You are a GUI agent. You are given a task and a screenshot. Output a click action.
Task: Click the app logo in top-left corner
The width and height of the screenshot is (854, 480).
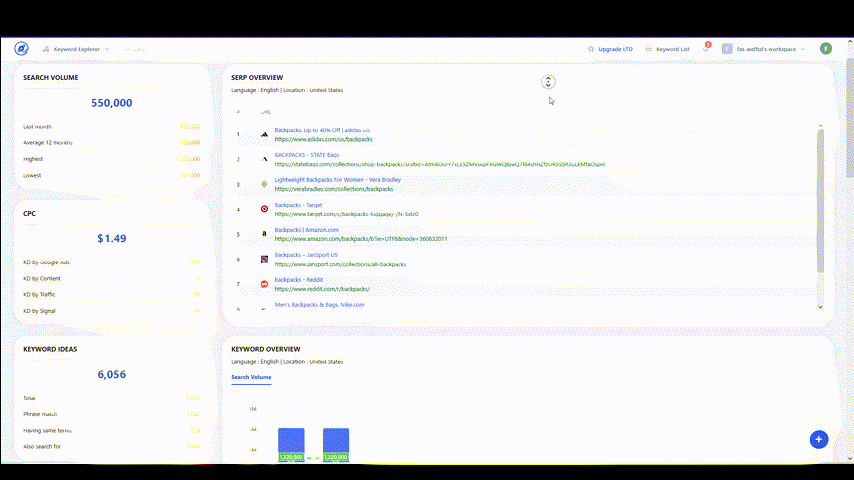coord(21,48)
